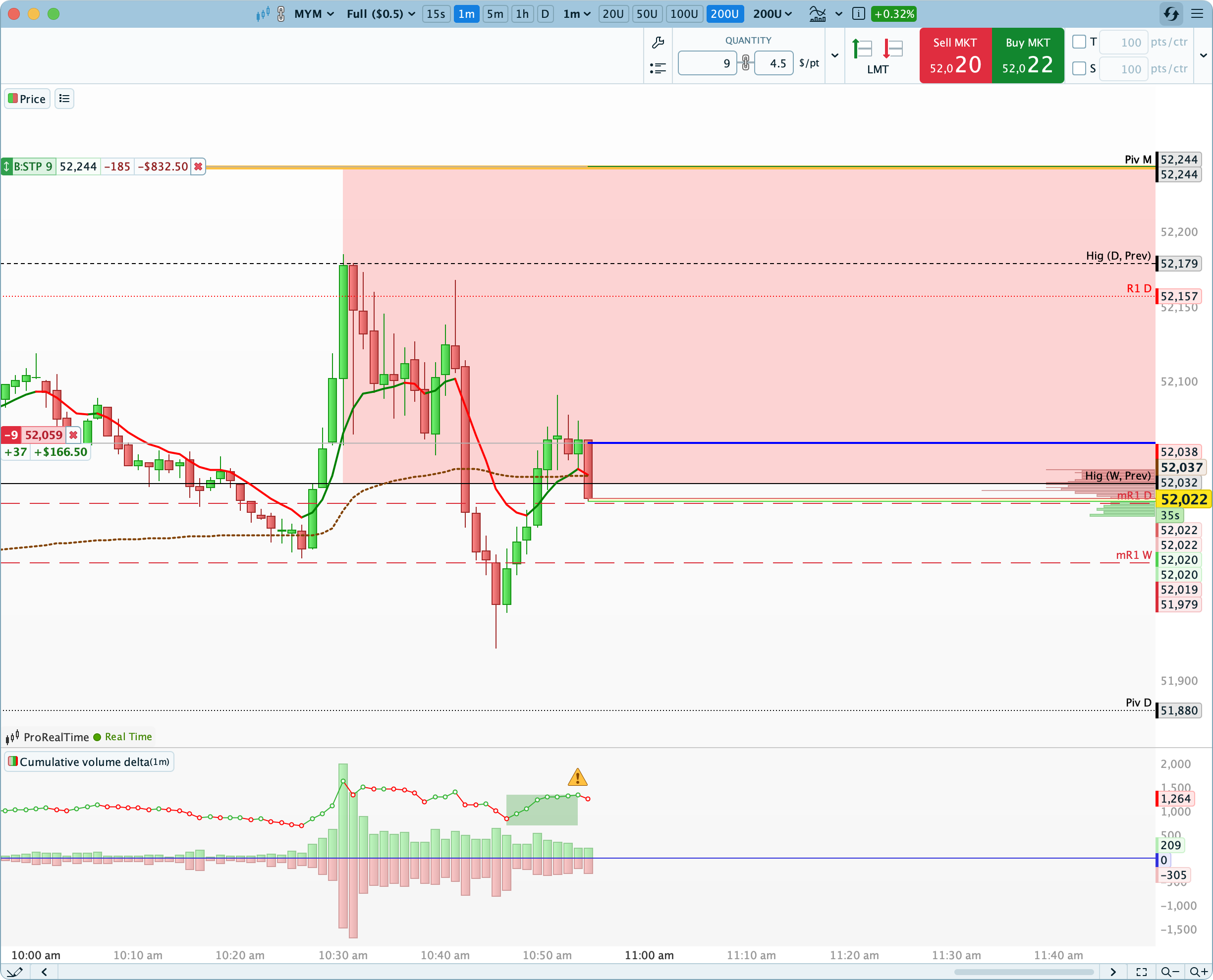Image resolution: width=1213 pixels, height=980 pixels.
Task: Click the order list icon below wrench
Action: 658,68
